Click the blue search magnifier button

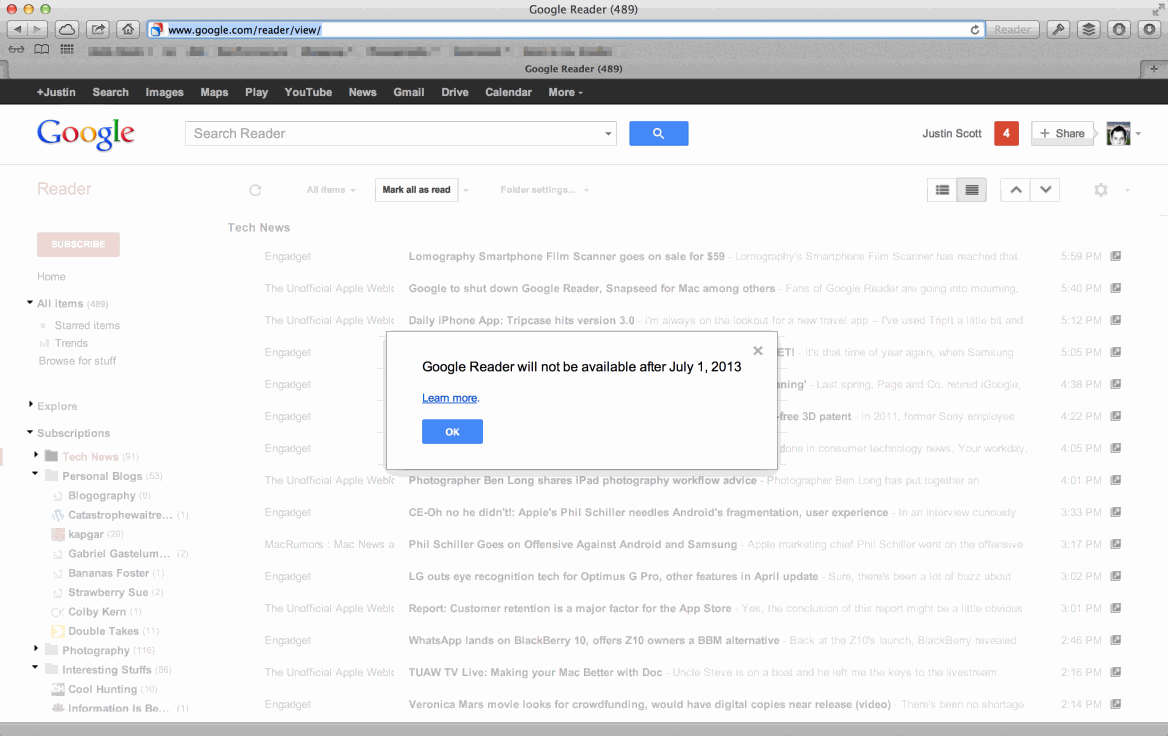coord(658,133)
